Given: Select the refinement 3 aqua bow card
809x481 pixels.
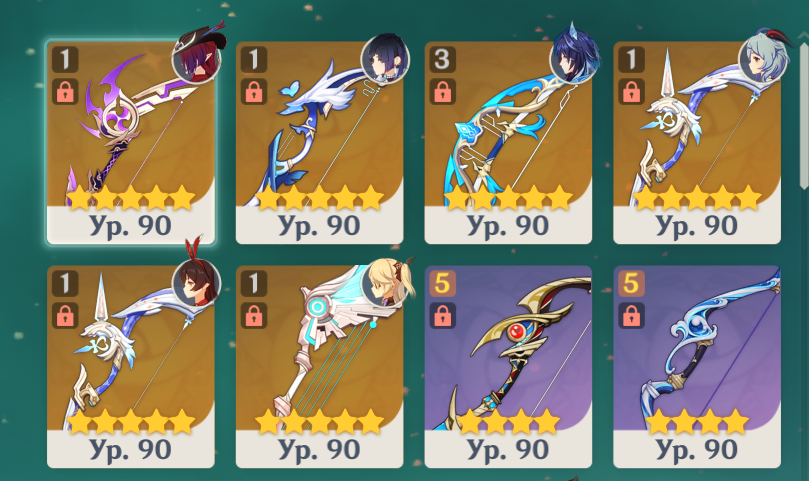Looking at the screenshot, I should 508,142.
